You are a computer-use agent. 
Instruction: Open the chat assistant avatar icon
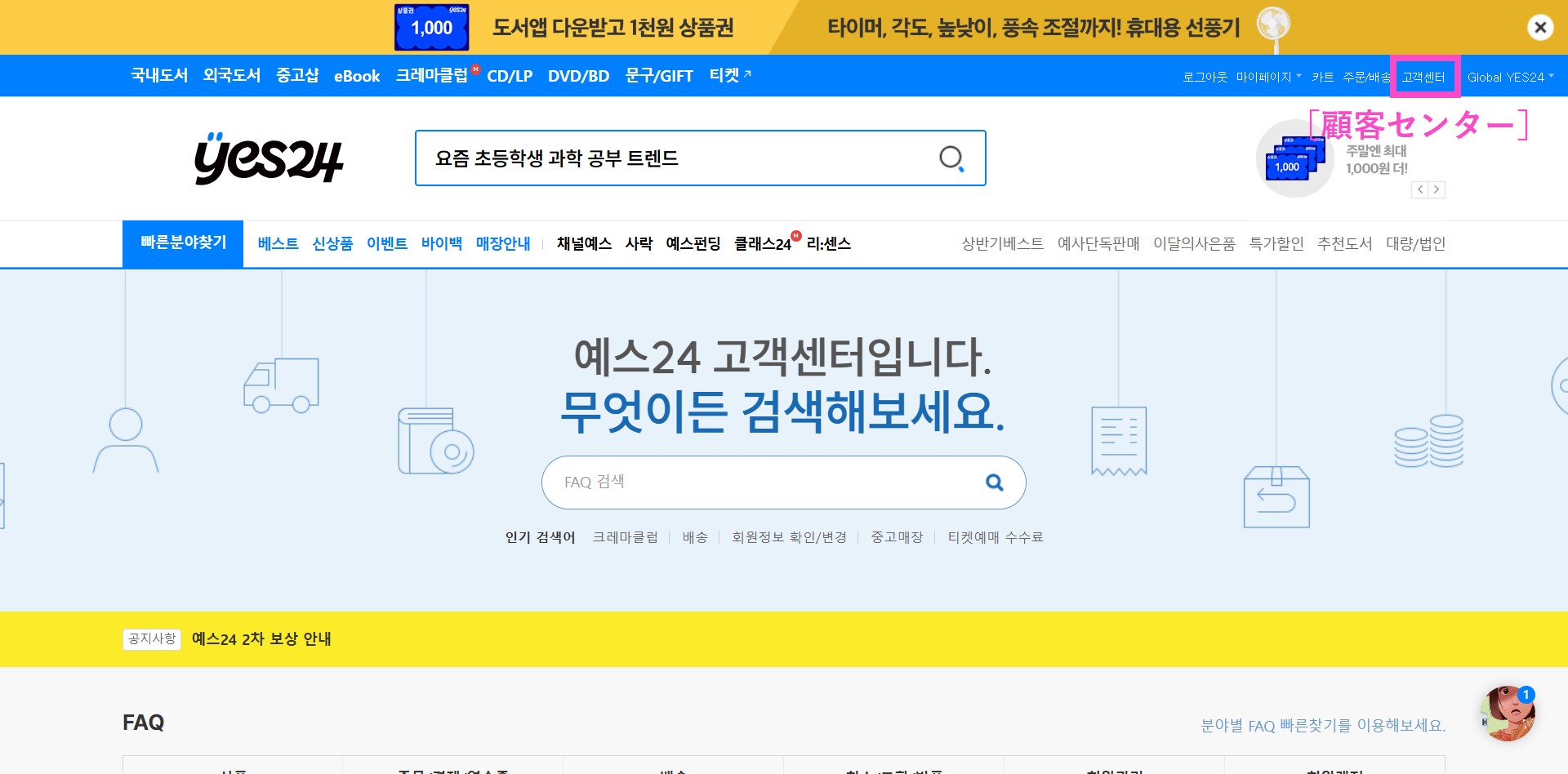click(x=1508, y=713)
